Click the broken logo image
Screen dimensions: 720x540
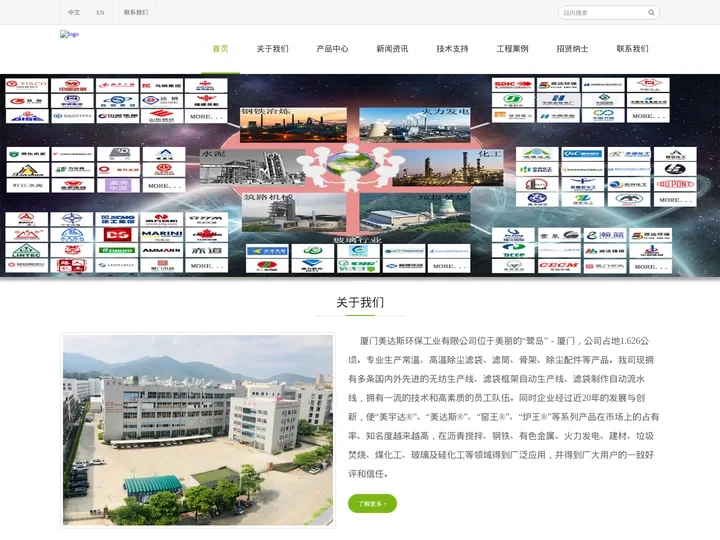pyautogui.click(x=69, y=34)
